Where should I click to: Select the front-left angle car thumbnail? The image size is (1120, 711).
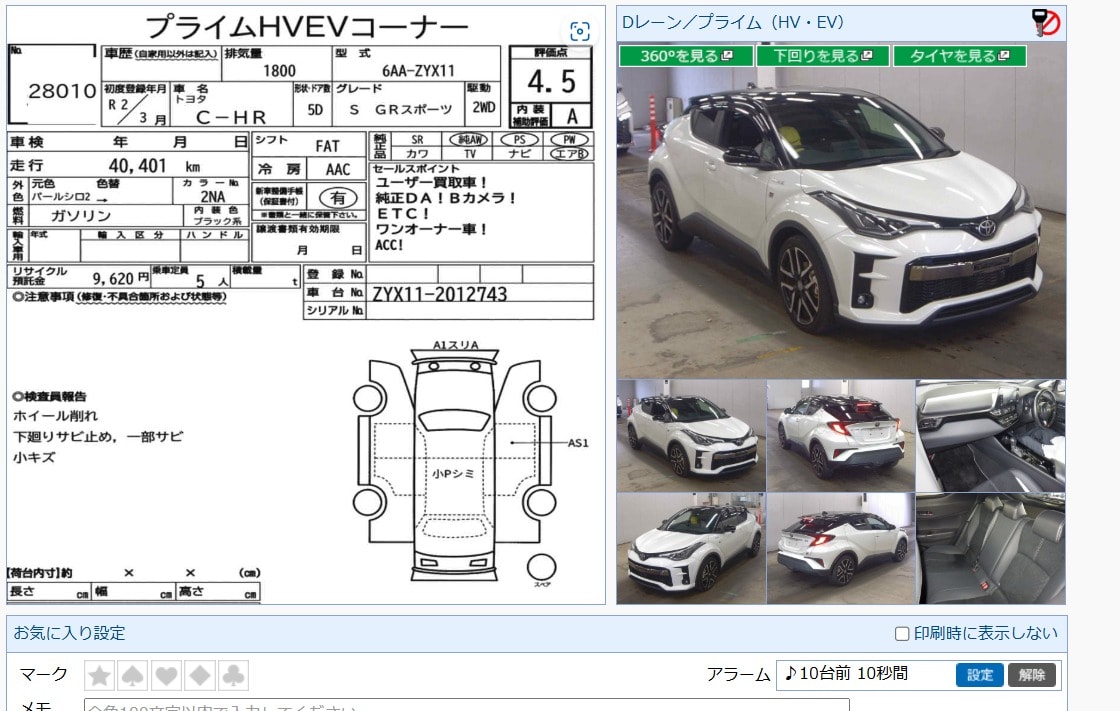pos(691,548)
